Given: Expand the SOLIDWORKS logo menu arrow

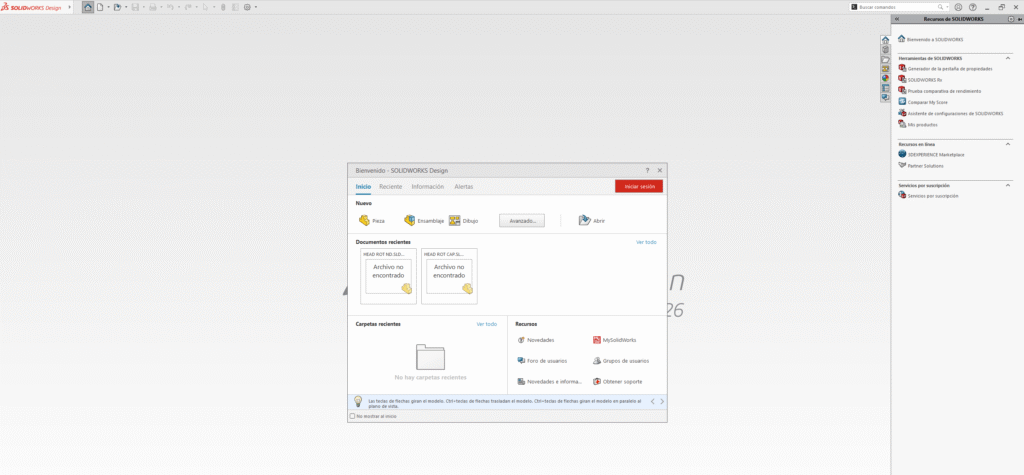Looking at the screenshot, I should (70, 7).
